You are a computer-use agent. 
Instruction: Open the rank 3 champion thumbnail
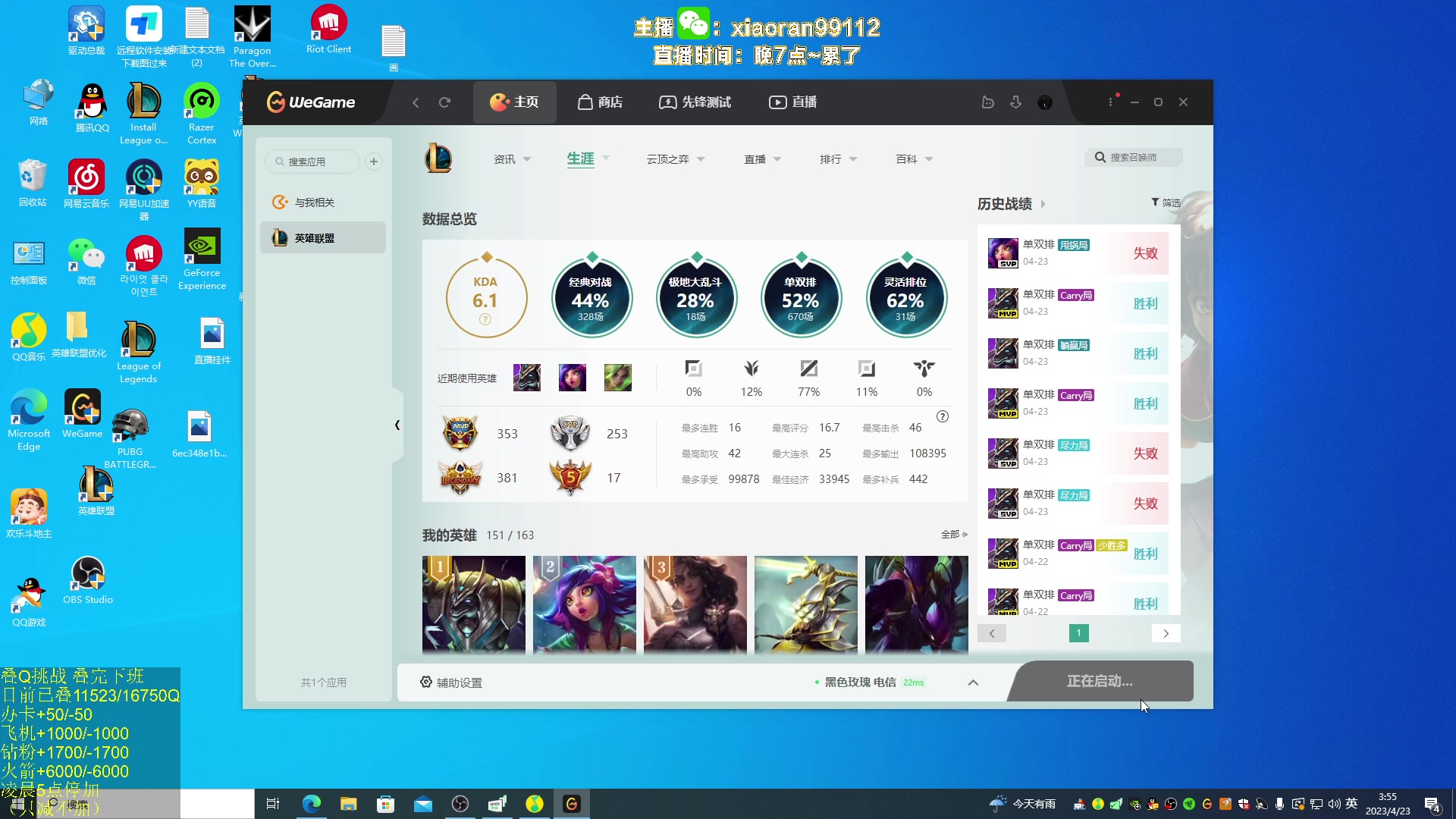tap(695, 604)
